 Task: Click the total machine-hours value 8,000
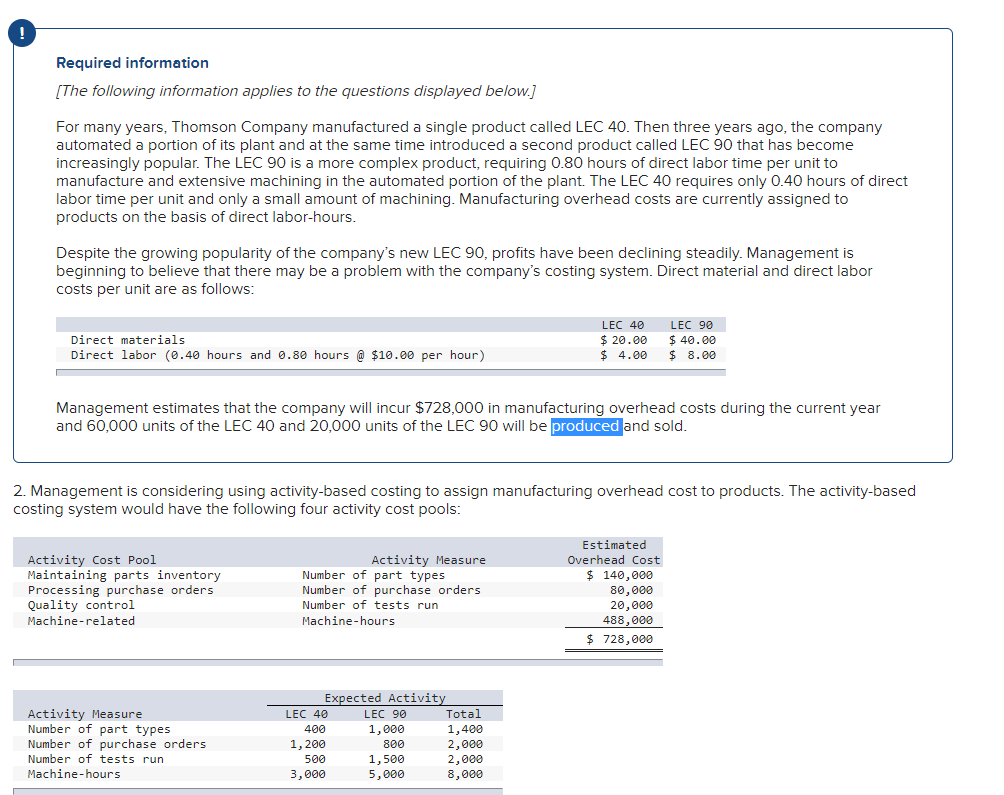[465, 774]
